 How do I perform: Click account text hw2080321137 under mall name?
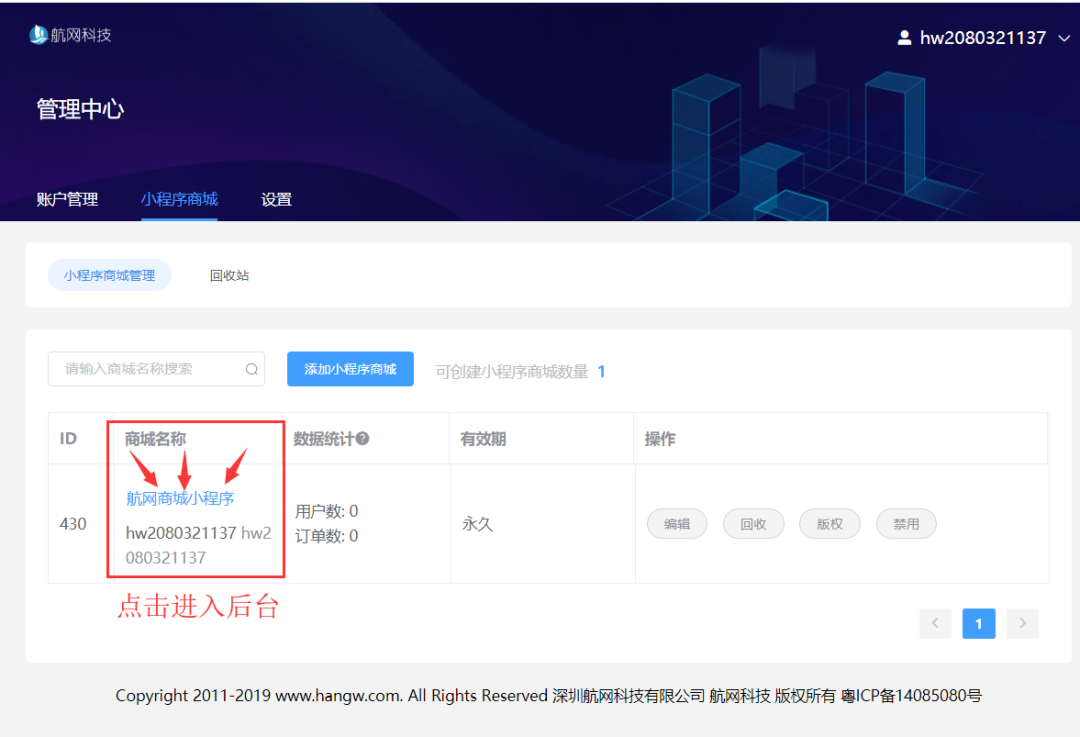click(x=181, y=533)
